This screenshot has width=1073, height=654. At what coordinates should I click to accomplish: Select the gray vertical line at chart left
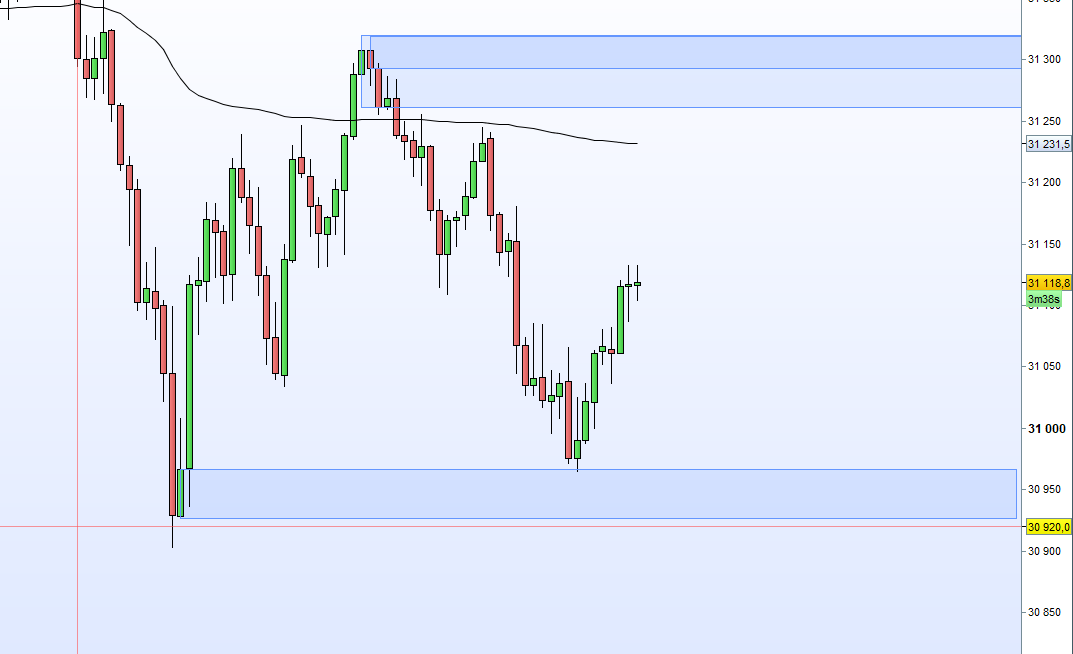coord(77,400)
